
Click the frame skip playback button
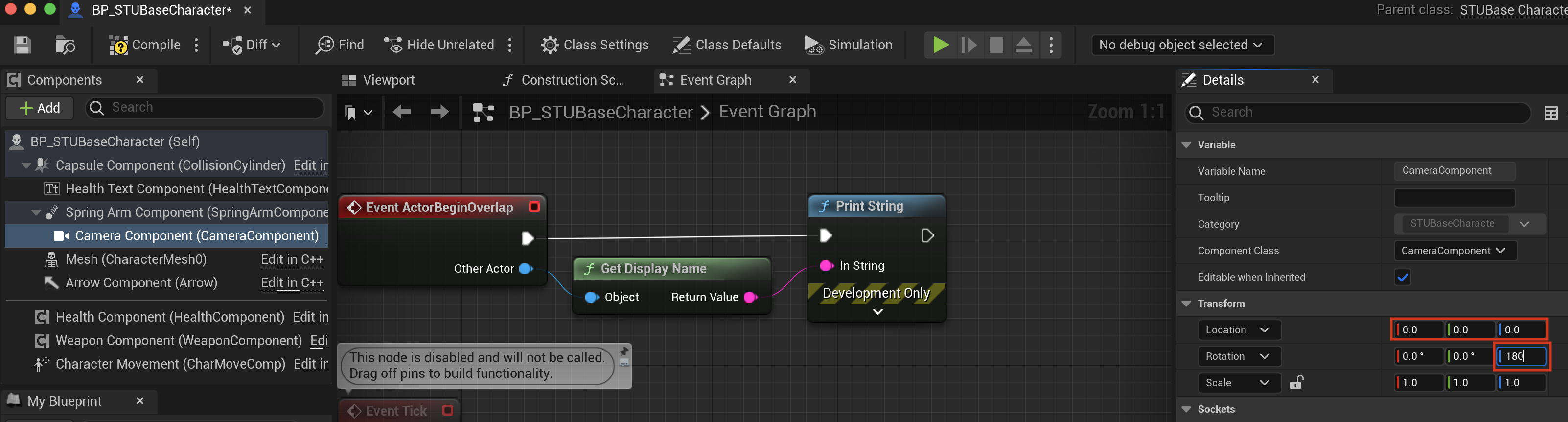tap(969, 45)
